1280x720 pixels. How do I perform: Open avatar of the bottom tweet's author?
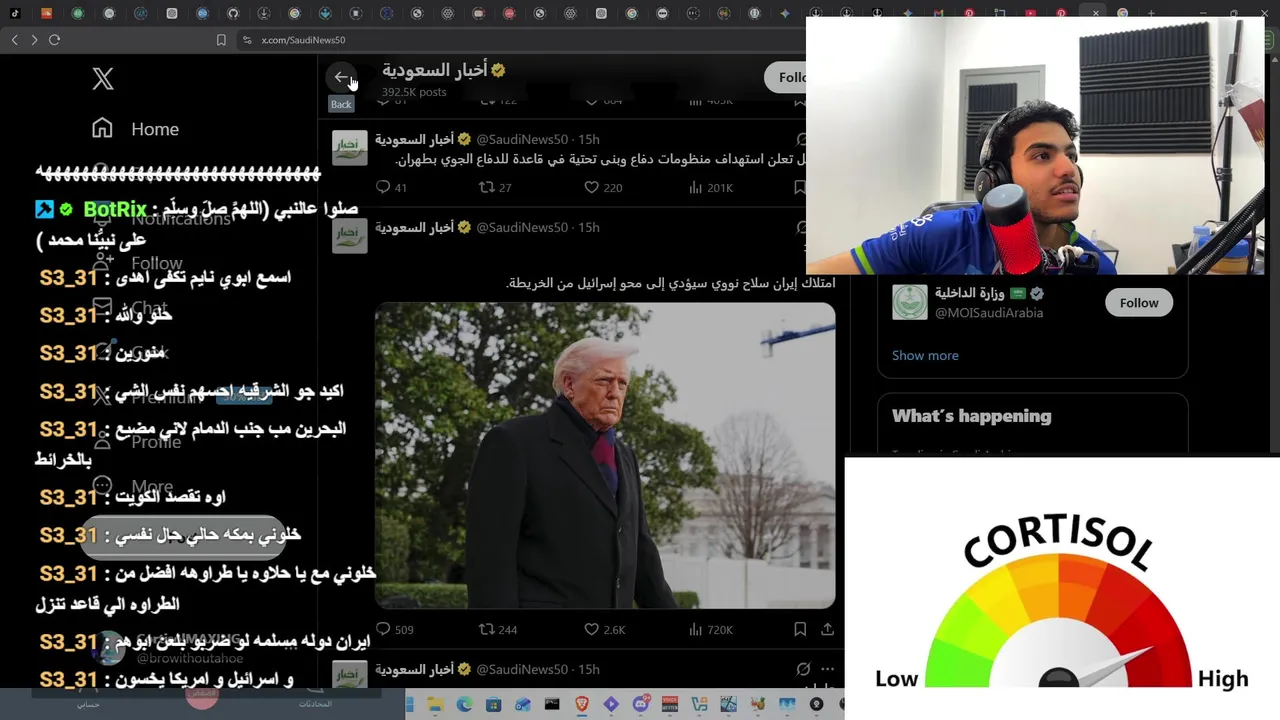pyautogui.click(x=350, y=675)
